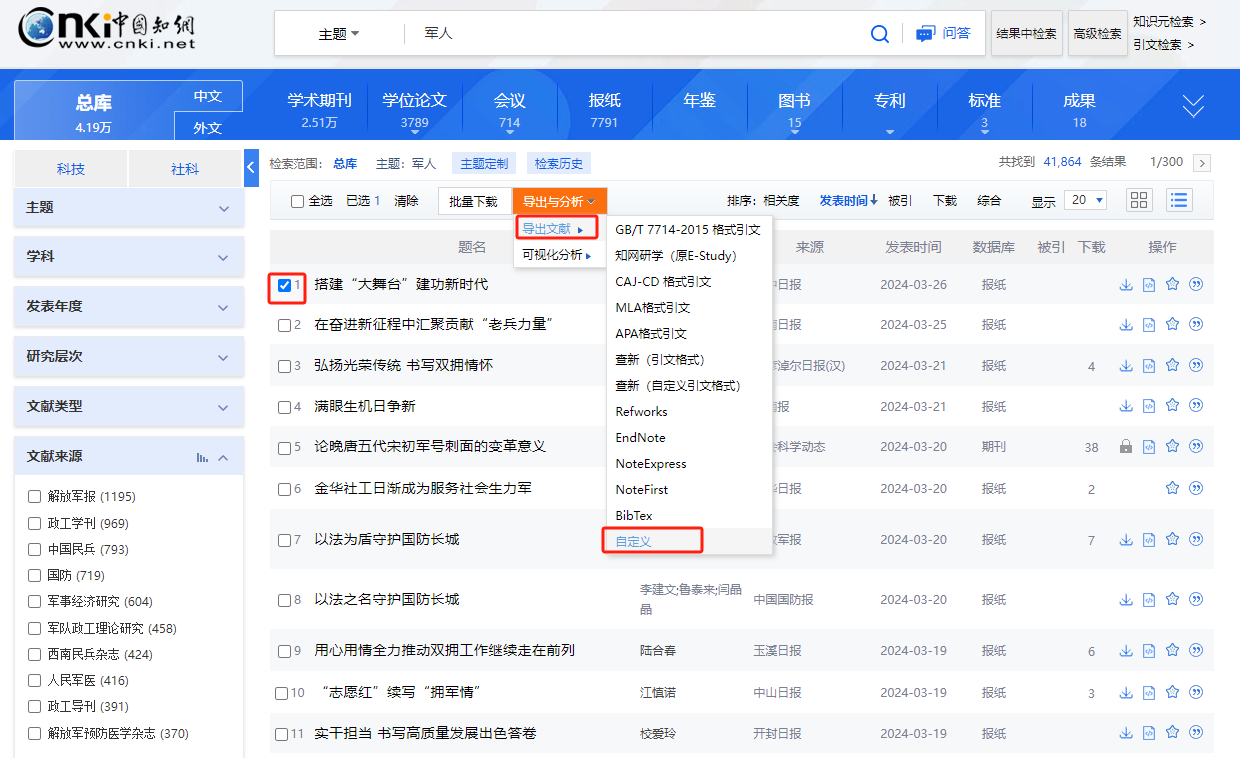Open the 文献来源 chart visualization icon
The image size is (1240, 758).
pyautogui.click(x=203, y=457)
